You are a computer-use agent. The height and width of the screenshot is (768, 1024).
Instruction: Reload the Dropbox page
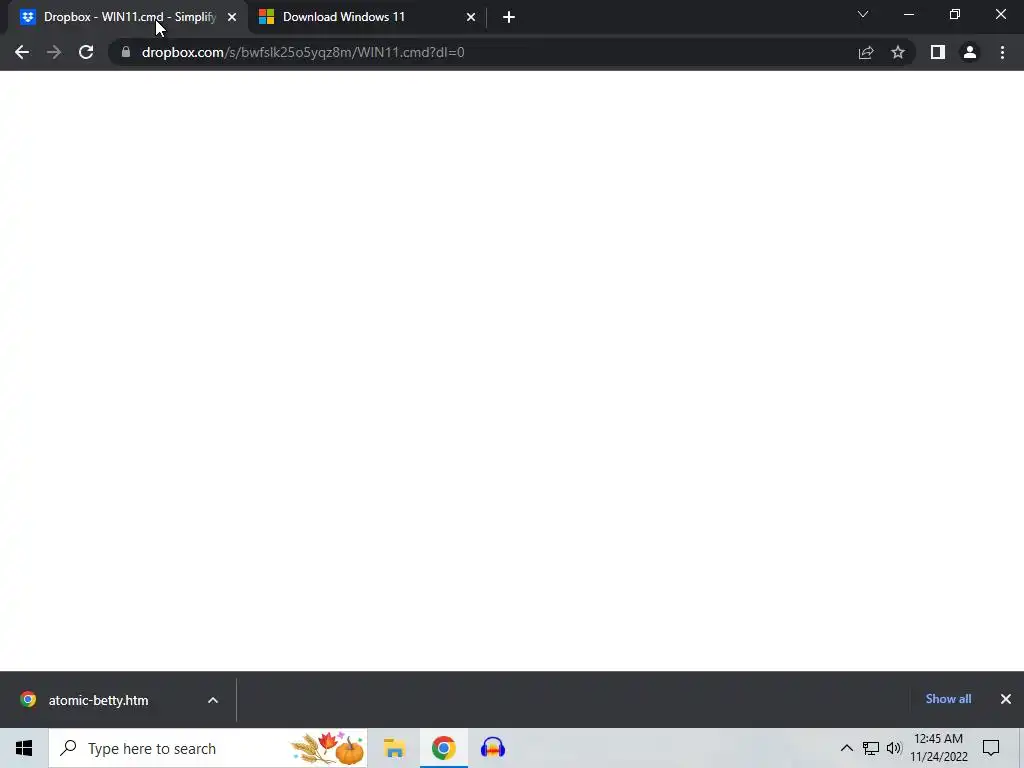(86, 52)
